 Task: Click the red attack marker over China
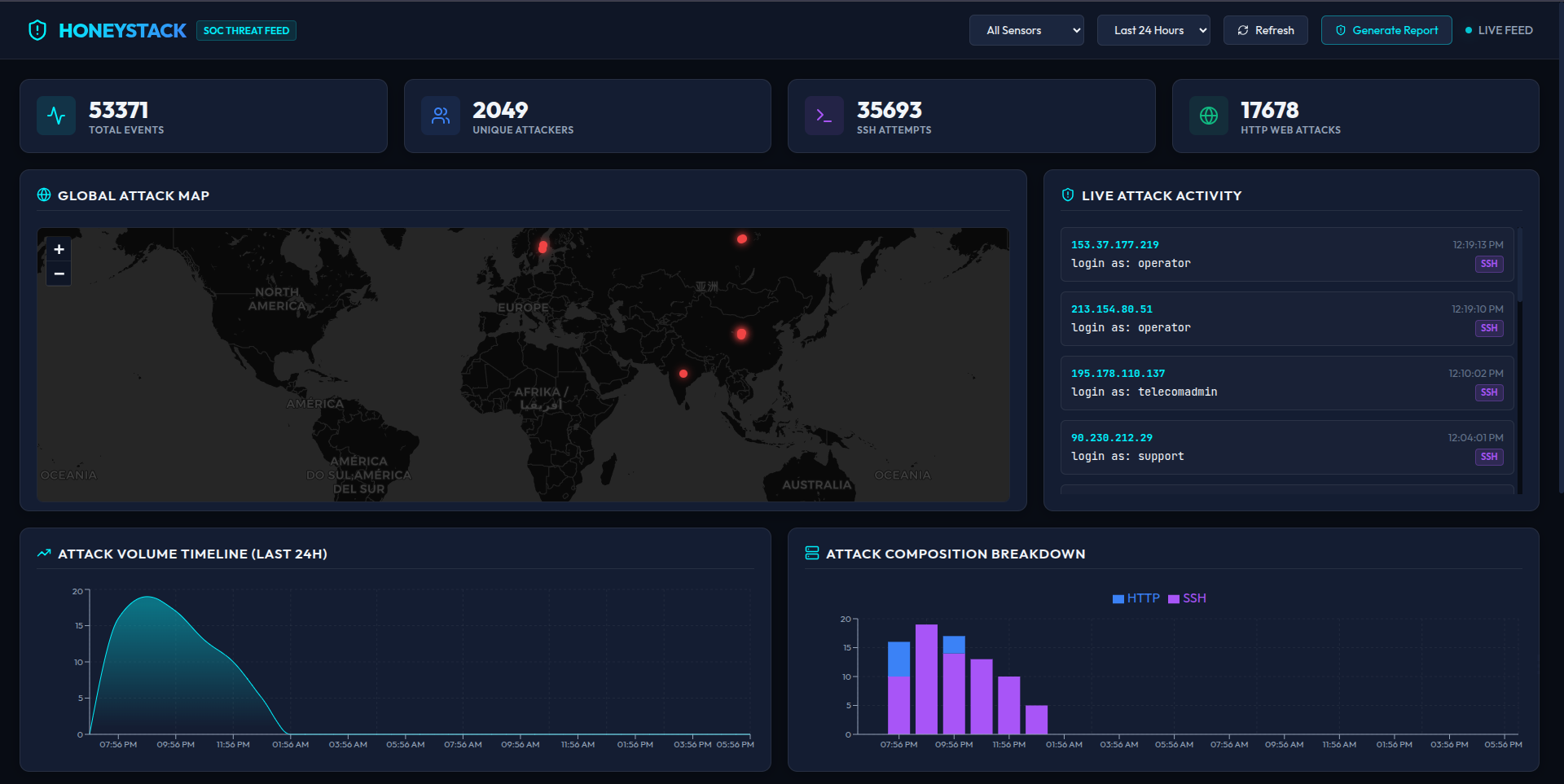coord(741,334)
